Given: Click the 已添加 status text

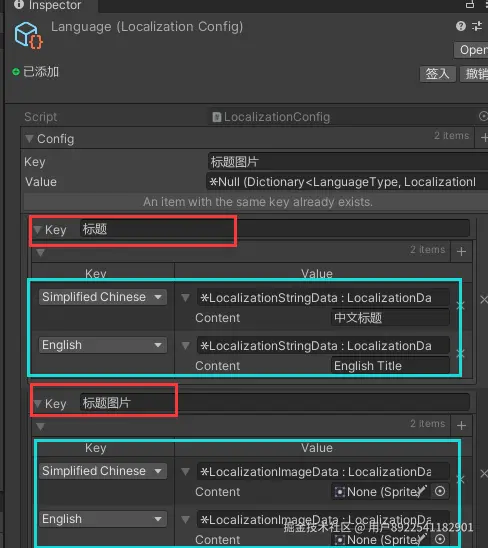Looking at the screenshot, I should (x=41, y=72).
